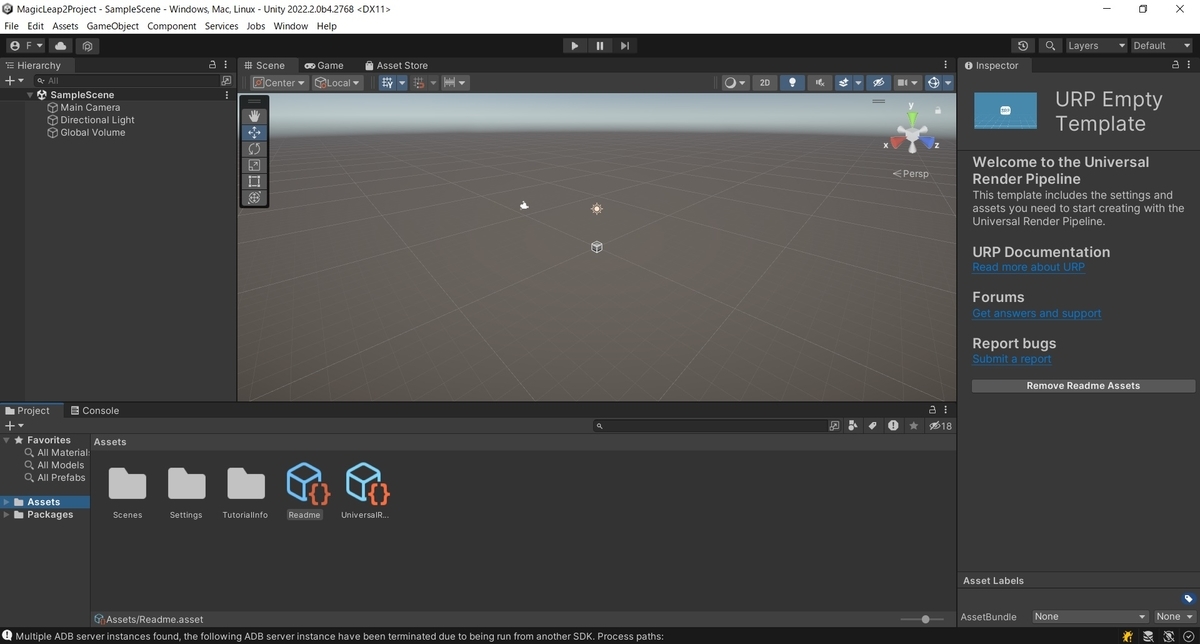This screenshot has height=644, width=1200.
Task: Toggle scene lighting with the bulb icon
Action: point(791,82)
